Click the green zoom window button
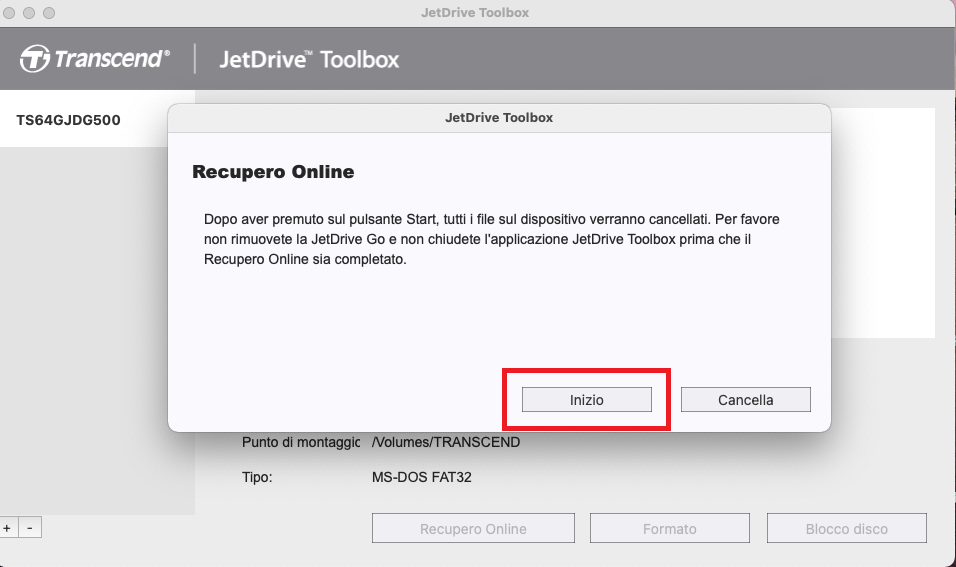The width and height of the screenshot is (956, 567). [x=49, y=13]
